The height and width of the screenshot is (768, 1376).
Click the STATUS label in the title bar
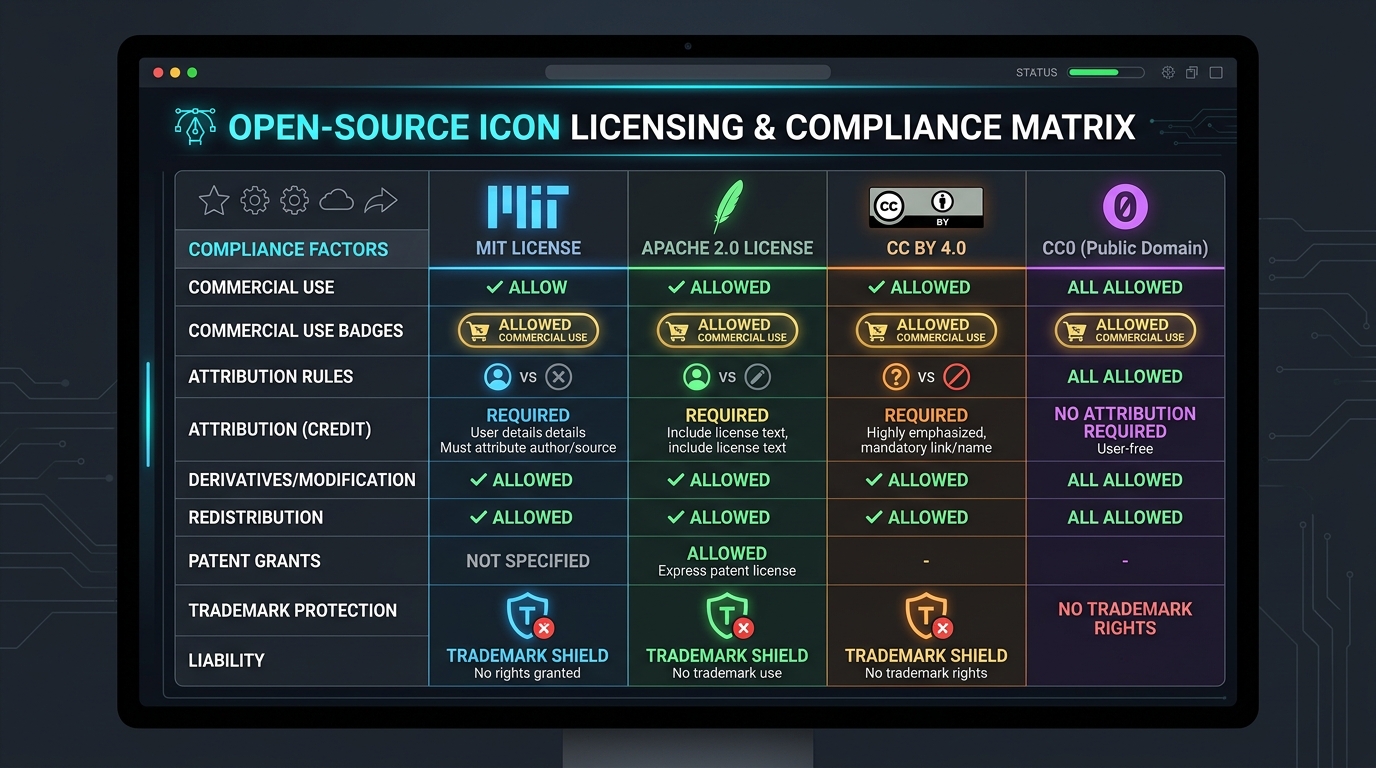[1037, 73]
